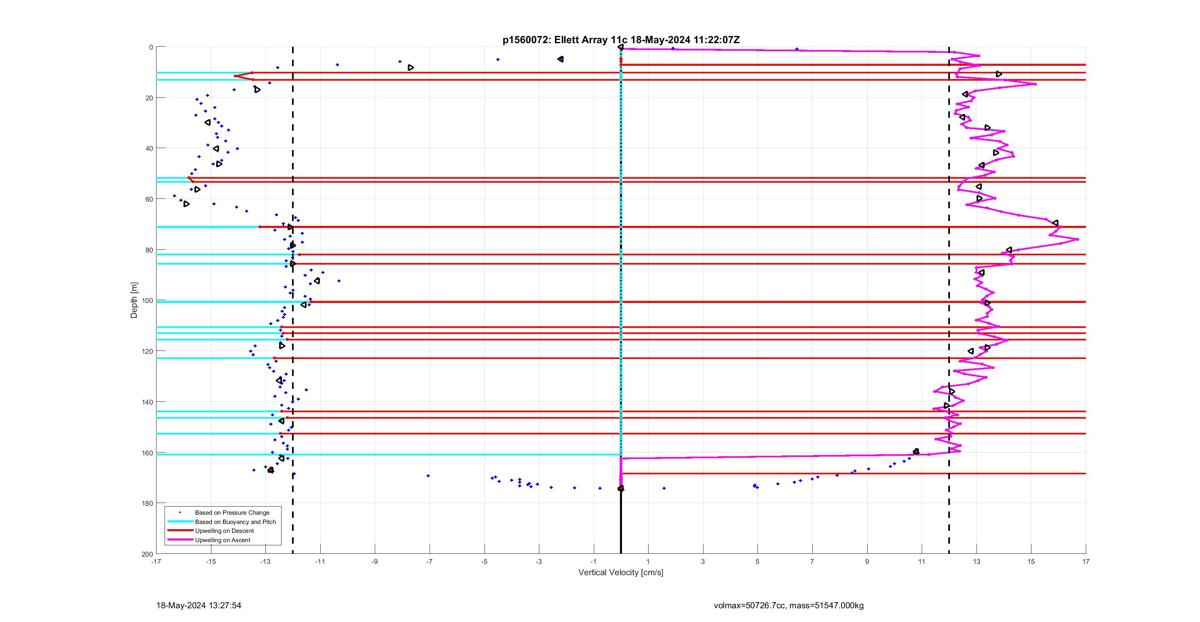
Task: Click the '200' depth tick label
Action: click(x=146, y=553)
